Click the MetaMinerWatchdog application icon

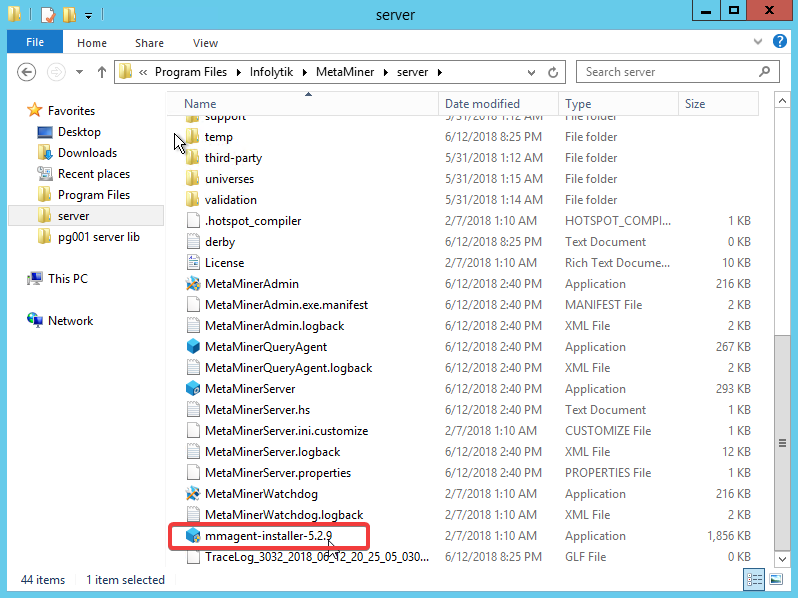point(193,494)
